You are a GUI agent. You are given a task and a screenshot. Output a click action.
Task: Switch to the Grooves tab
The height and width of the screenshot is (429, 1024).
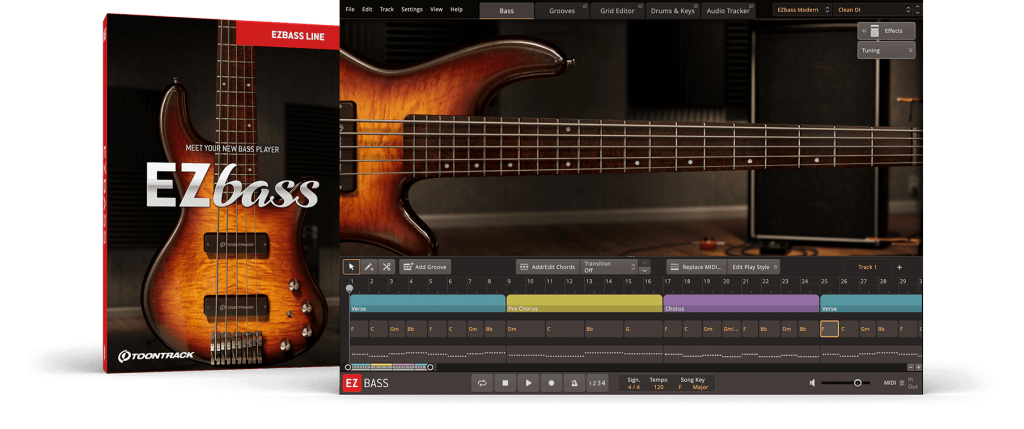click(x=562, y=10)
